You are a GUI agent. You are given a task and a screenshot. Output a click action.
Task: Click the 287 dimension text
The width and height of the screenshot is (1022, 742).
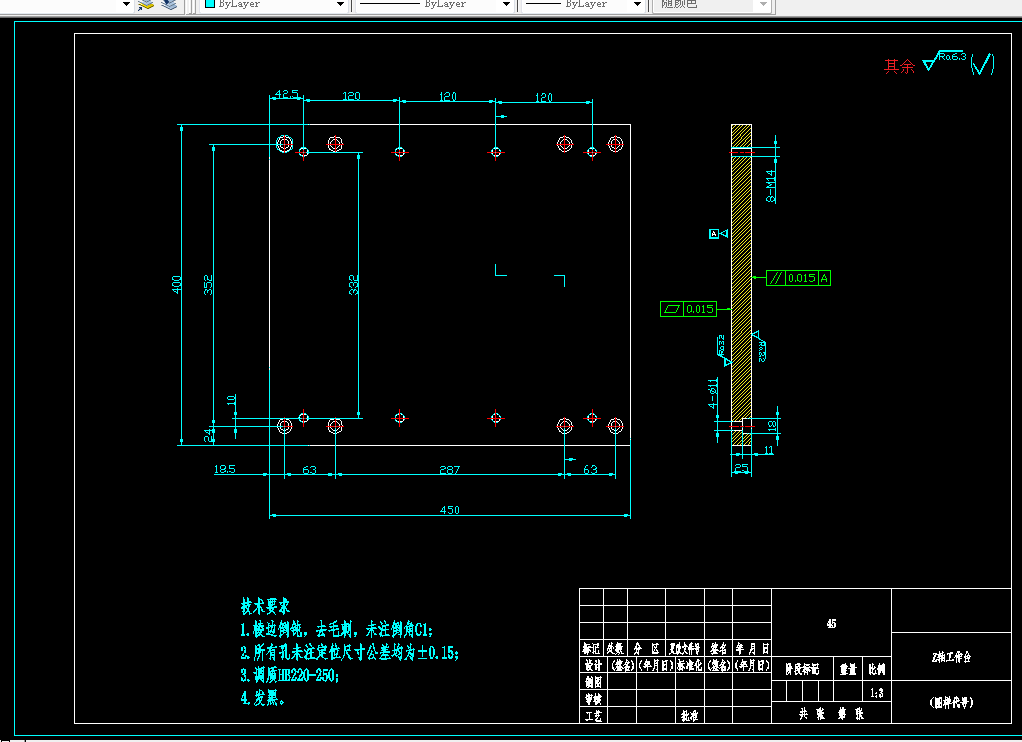[x=449, y=469]
